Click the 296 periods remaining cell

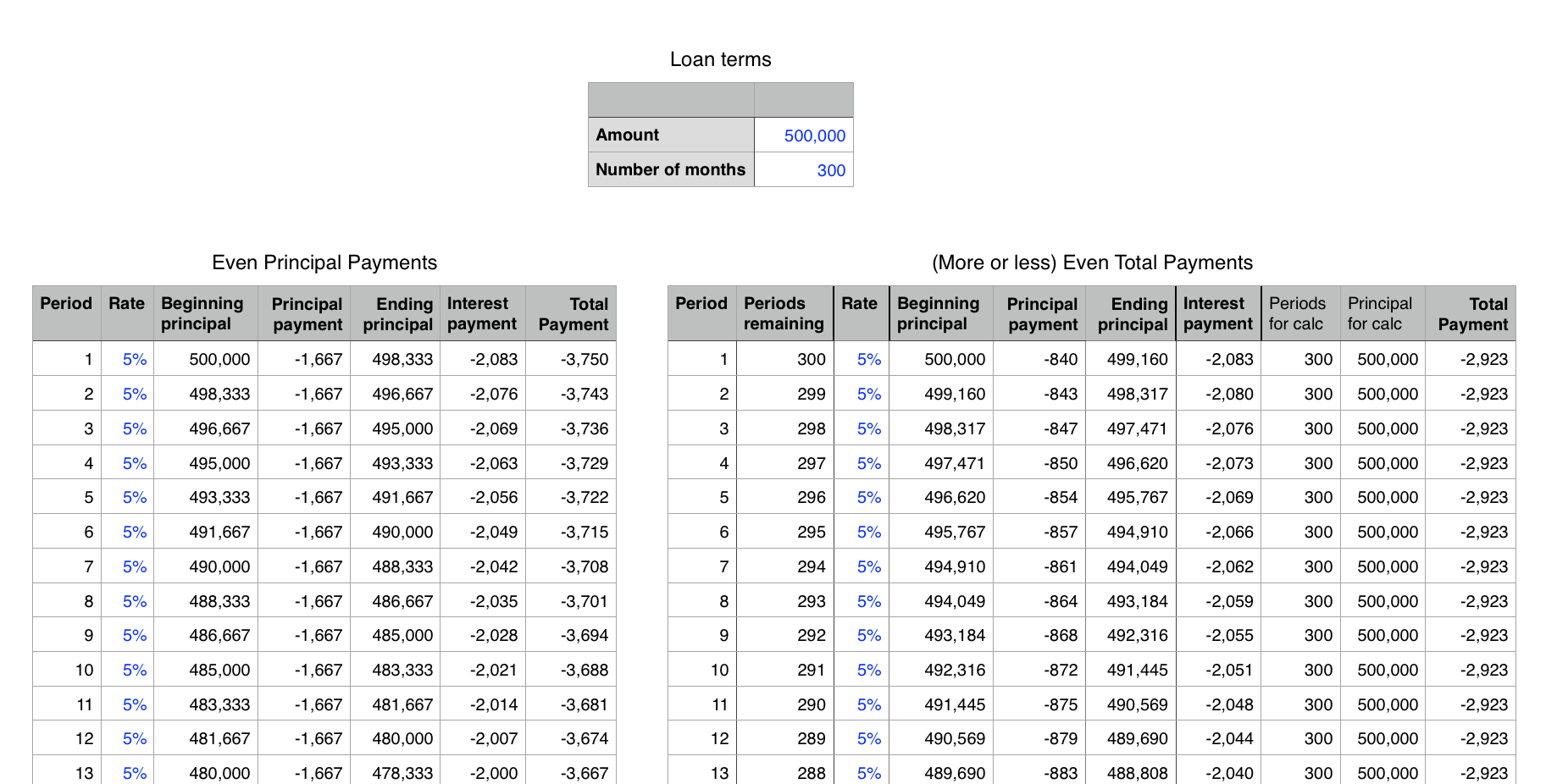(x=784, y=497)
